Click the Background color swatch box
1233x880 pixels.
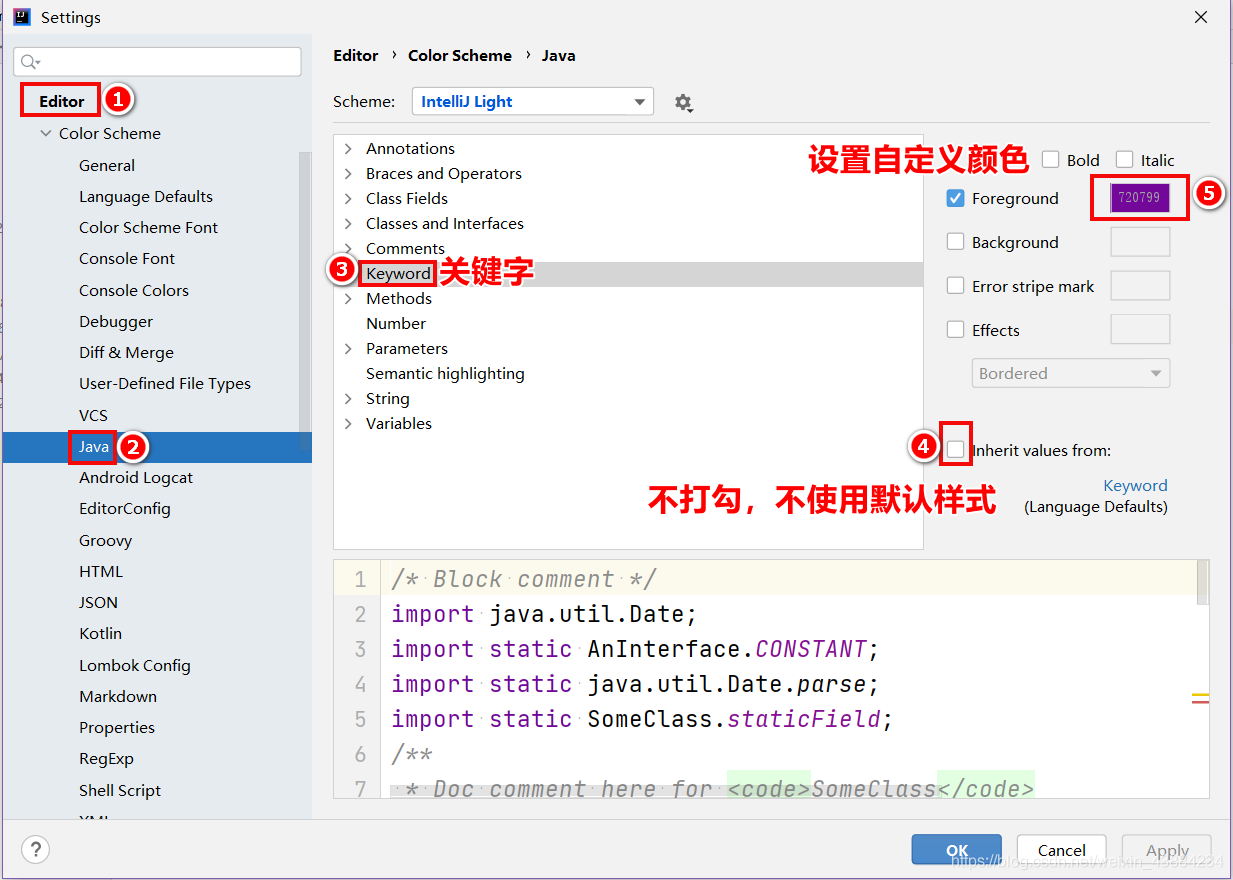click(x=1140, y=242)
